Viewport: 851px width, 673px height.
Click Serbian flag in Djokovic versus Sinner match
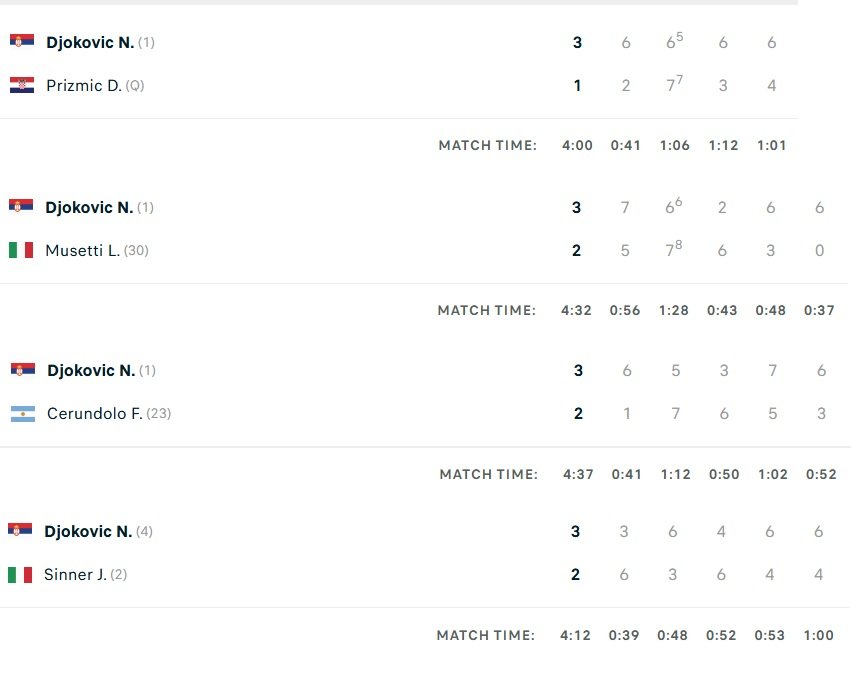[20, 531]
